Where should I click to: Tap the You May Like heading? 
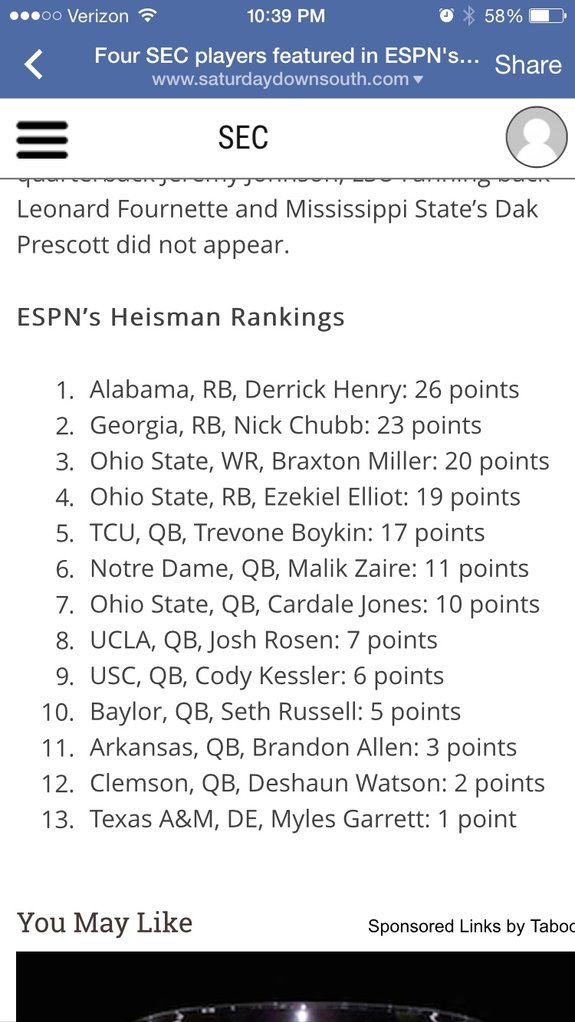pyautogui.click(x=104, y=924)
